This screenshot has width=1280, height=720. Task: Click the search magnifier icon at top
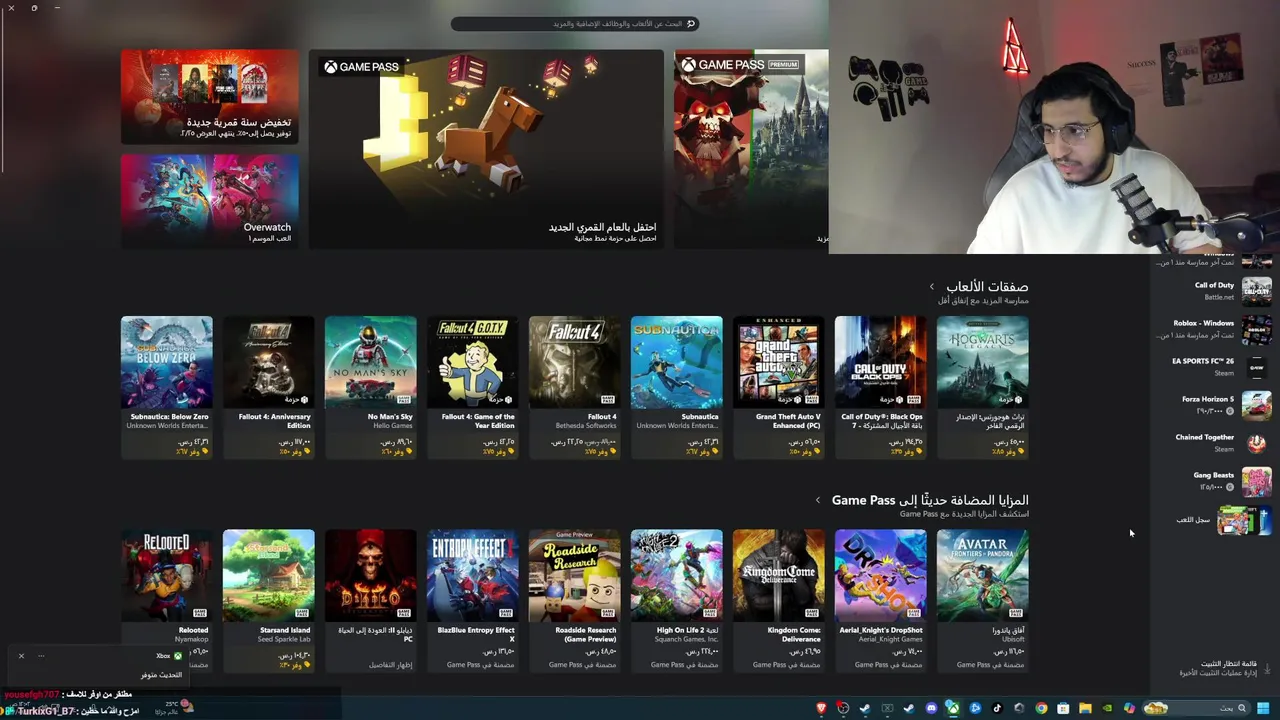690,23
